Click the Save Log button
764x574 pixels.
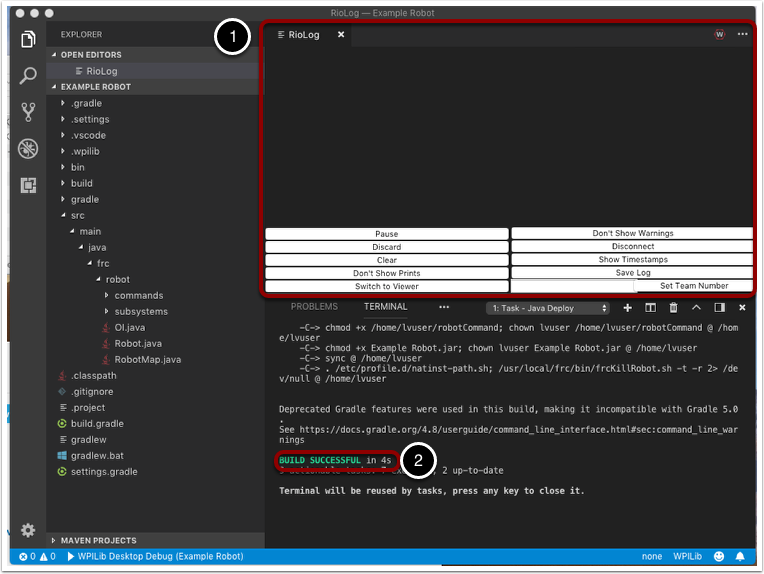(x=632, y=273)
